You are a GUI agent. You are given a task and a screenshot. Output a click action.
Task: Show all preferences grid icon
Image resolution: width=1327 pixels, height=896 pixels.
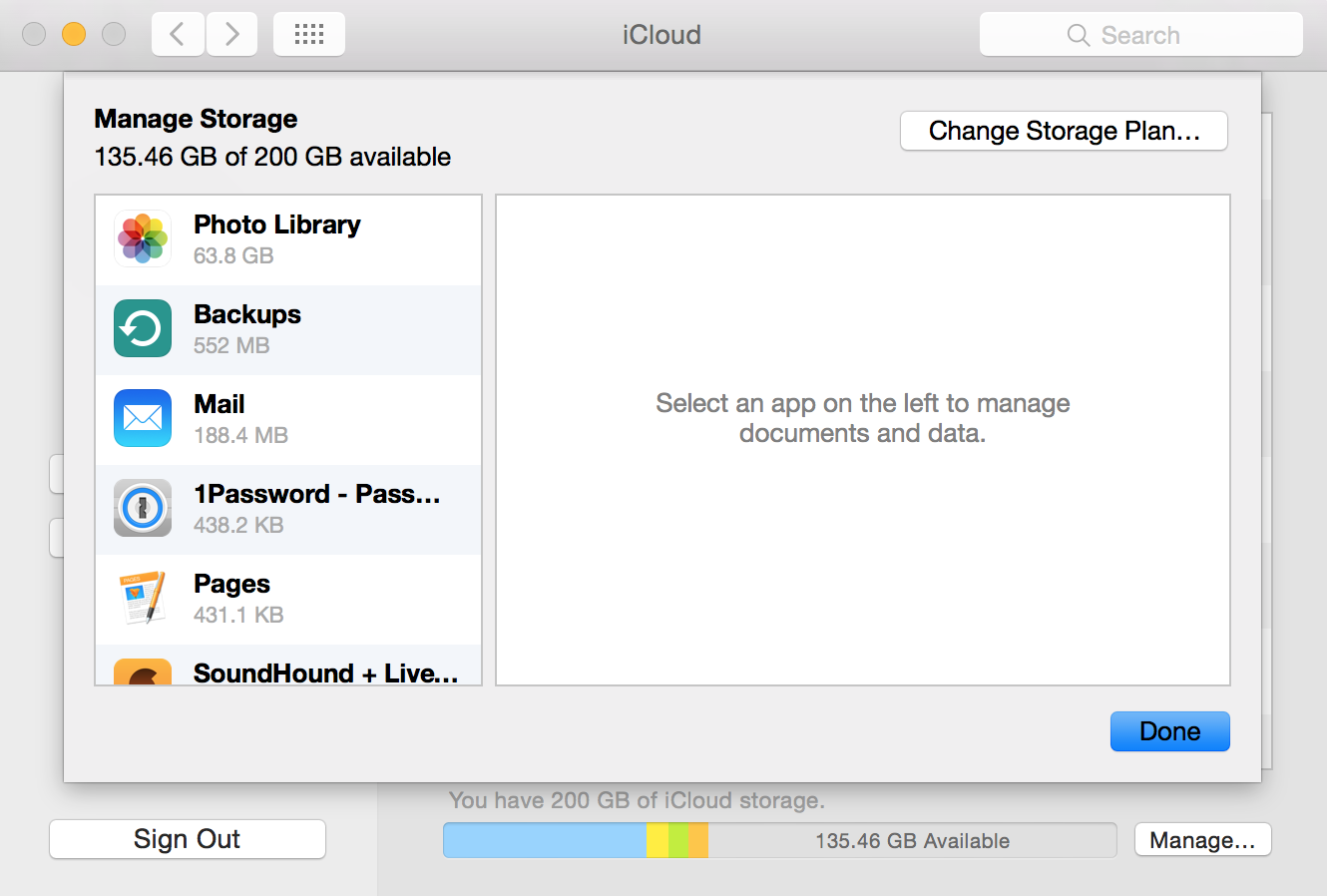(x=309, y=34)
